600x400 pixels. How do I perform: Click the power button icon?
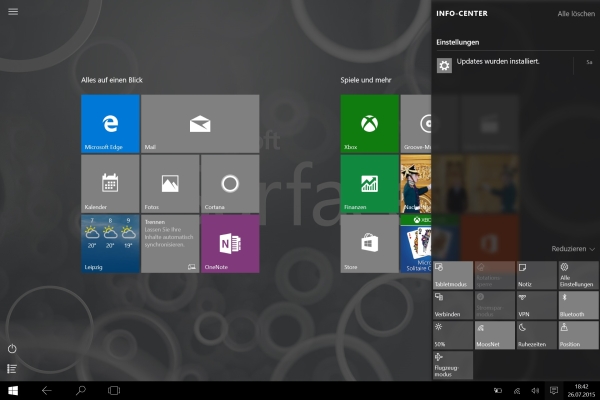tap(12, 349)
